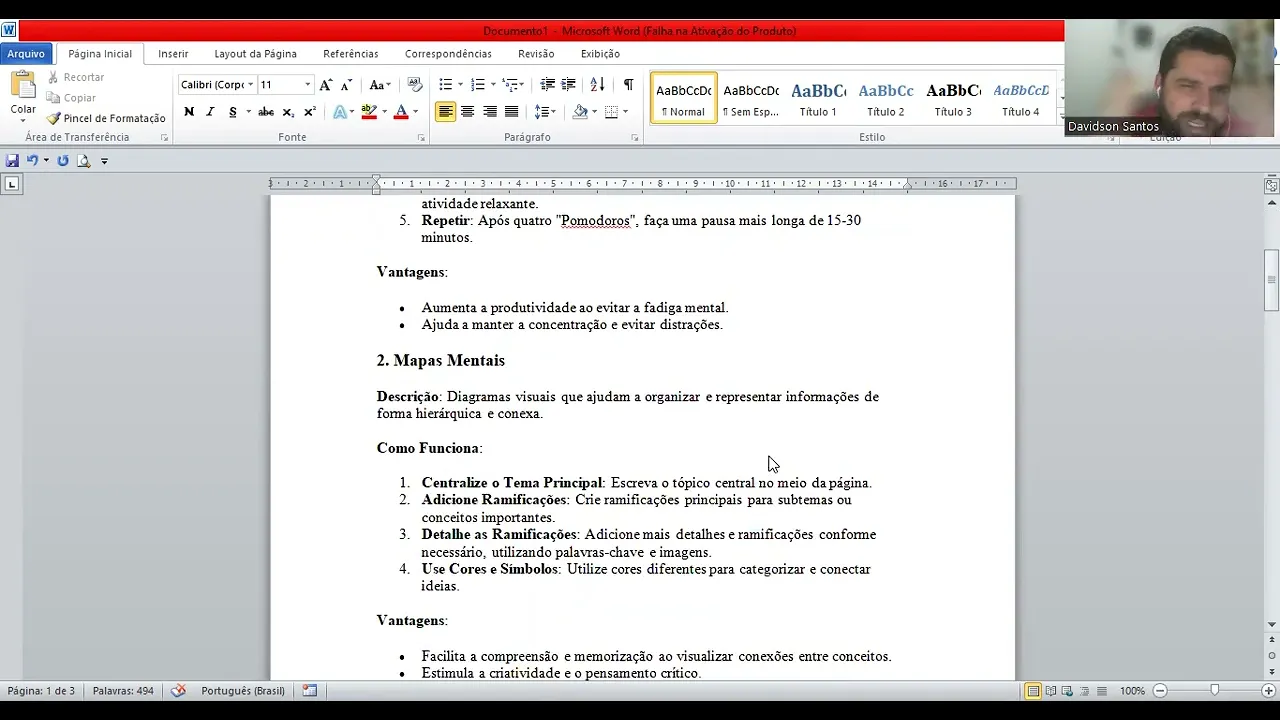Apply the Sem Esp... style

(x=751, y=98)
